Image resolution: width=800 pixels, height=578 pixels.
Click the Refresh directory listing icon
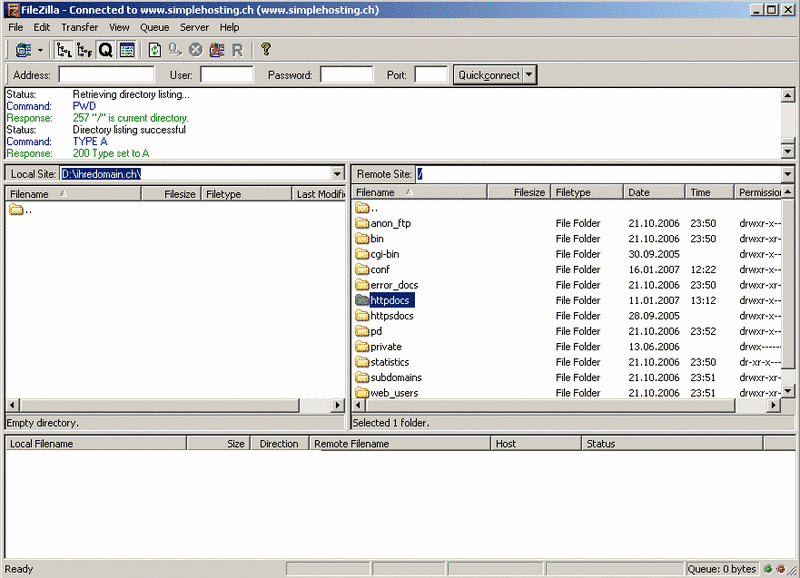[x=155, y=50]
